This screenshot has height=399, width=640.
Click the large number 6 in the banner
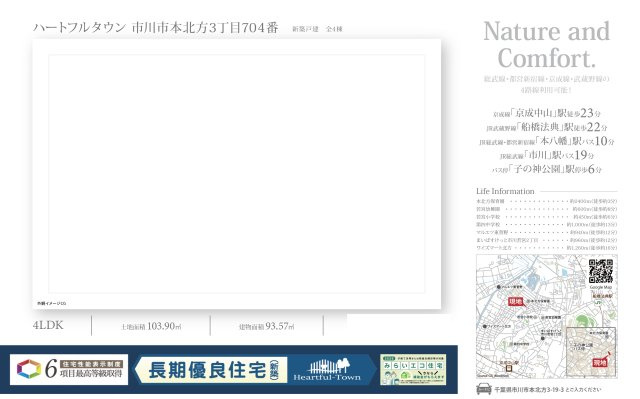point(51,369)
